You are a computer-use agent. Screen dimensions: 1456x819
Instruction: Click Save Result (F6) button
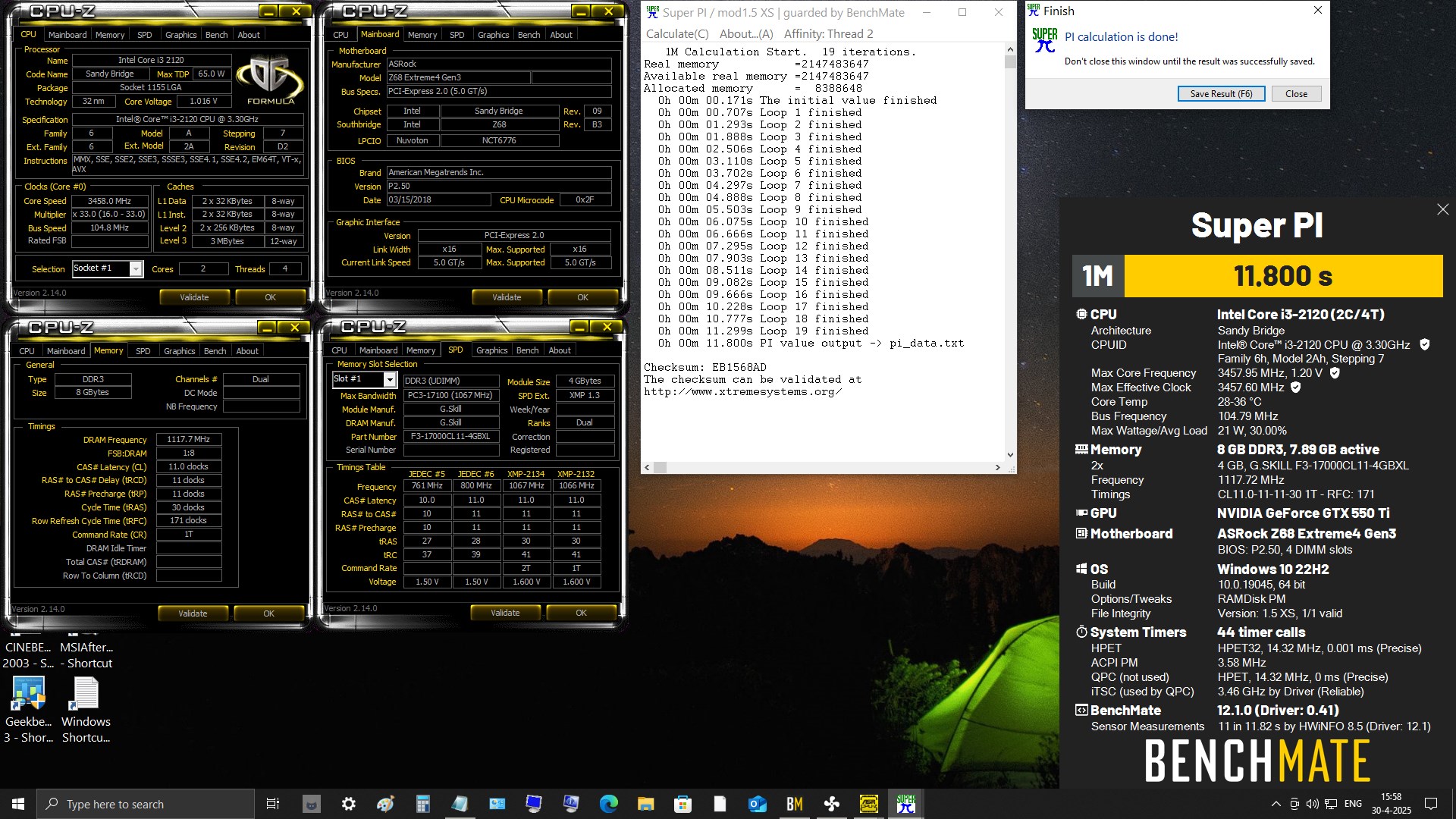click(1221, 94)
